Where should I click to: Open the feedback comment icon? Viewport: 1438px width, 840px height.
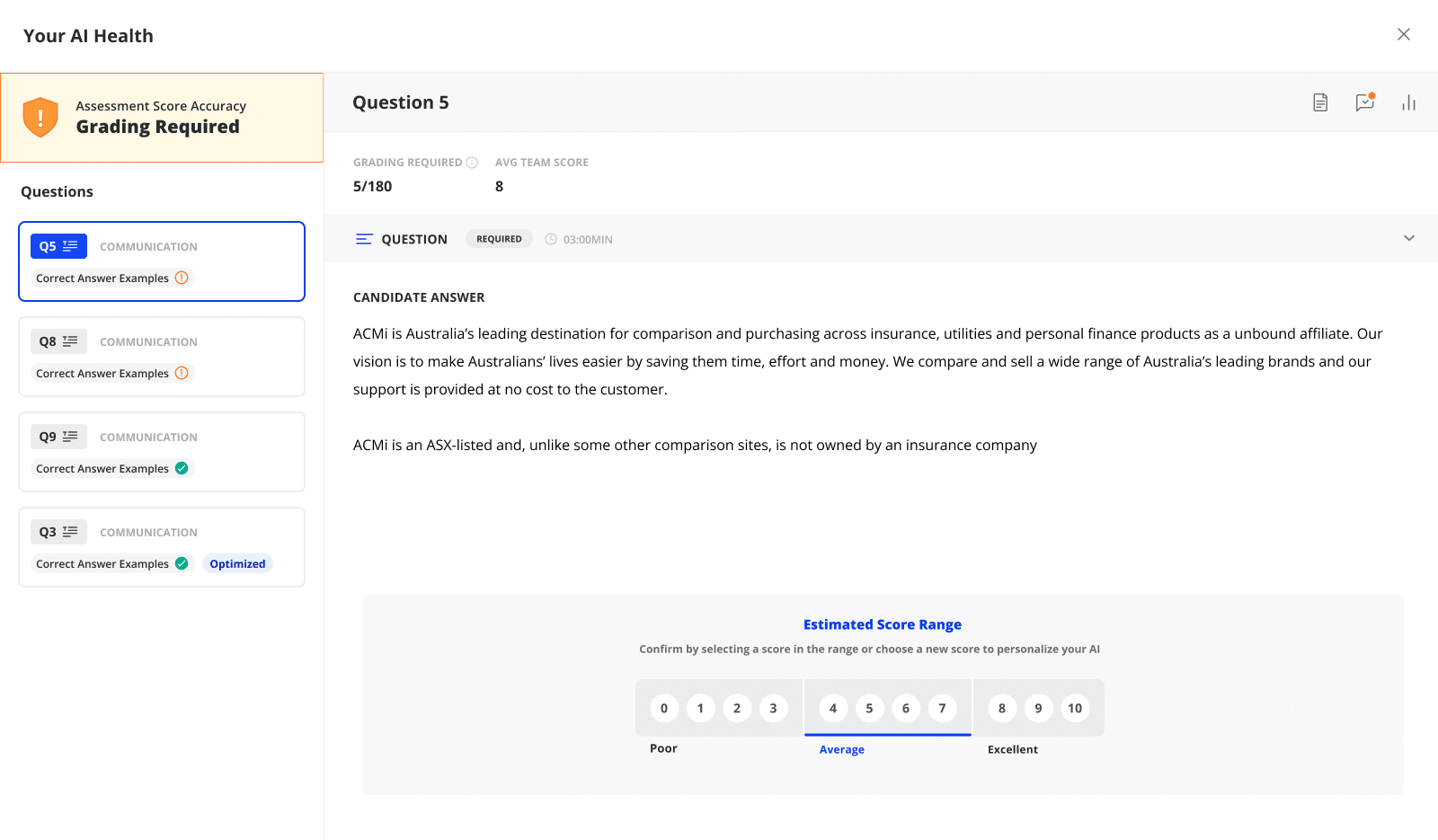click(x=1364, y=102)
